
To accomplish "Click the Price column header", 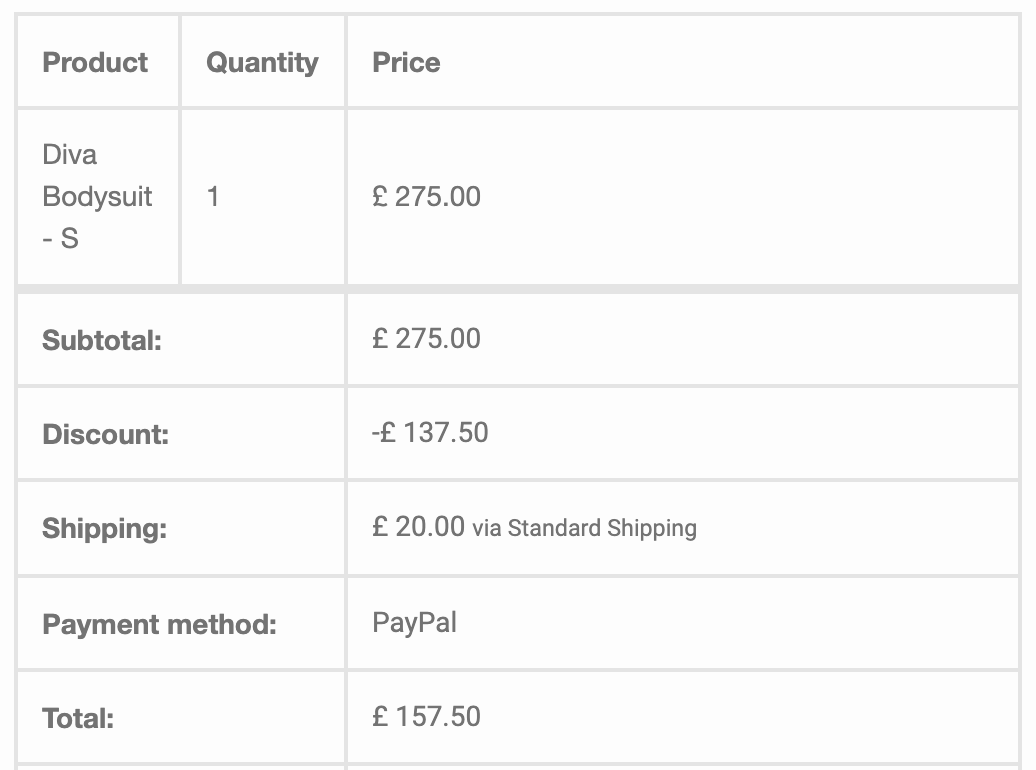I will point(406,62).
